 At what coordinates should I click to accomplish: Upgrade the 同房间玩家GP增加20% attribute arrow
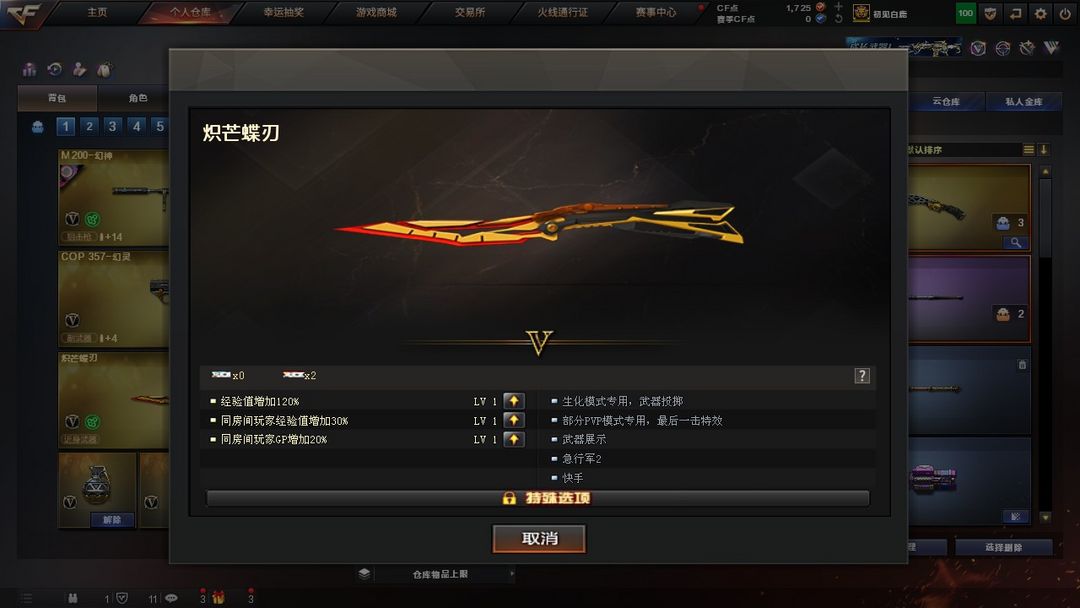click(514, 439)
